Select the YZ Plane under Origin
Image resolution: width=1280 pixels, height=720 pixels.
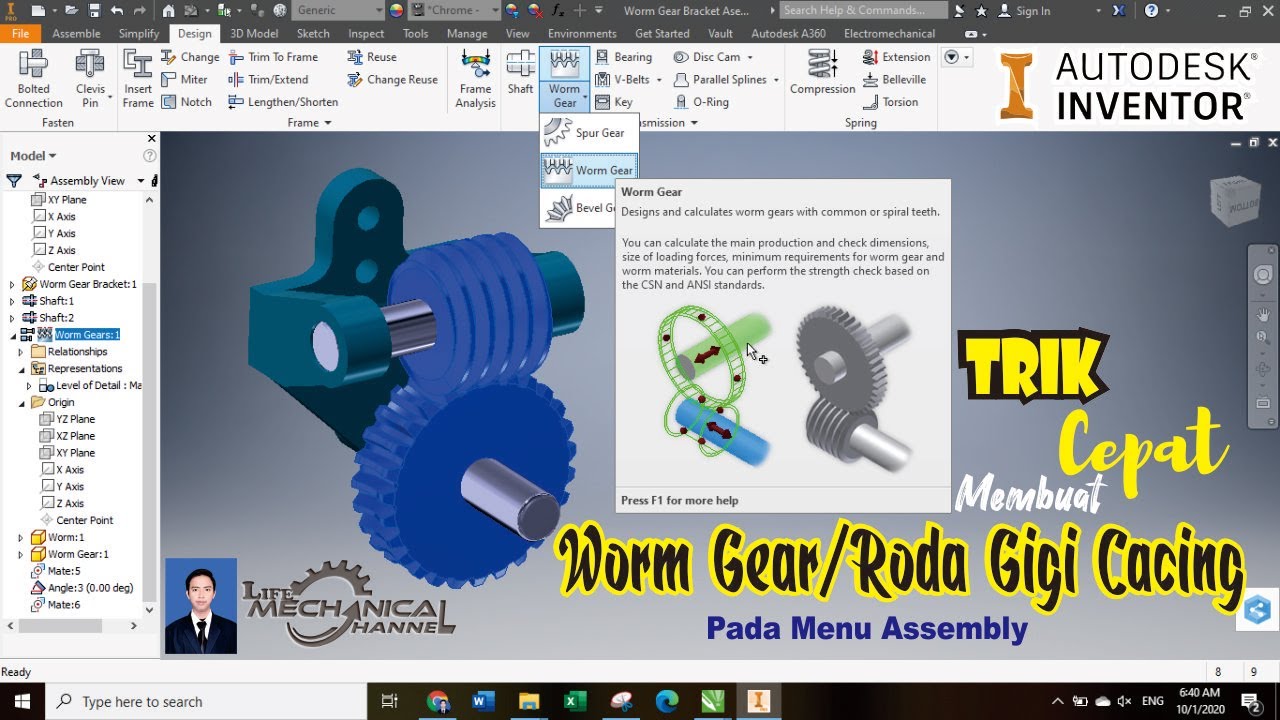[x=67, y=419]
